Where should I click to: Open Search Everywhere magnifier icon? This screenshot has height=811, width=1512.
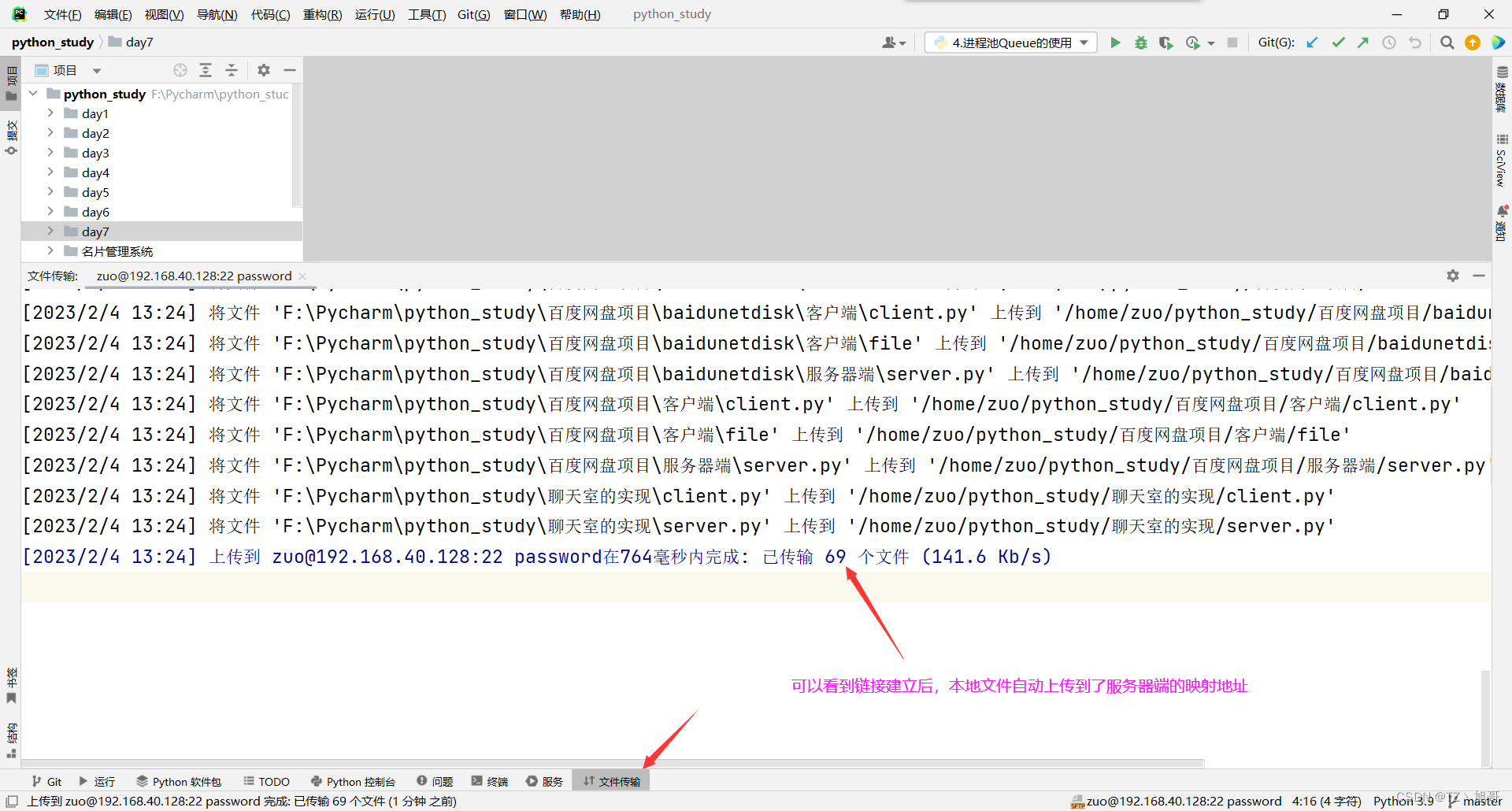point(1447,43)
